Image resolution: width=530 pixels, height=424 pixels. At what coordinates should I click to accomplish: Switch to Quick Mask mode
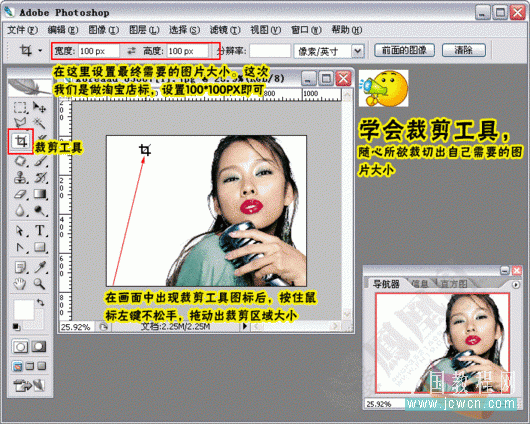point(39,347)
